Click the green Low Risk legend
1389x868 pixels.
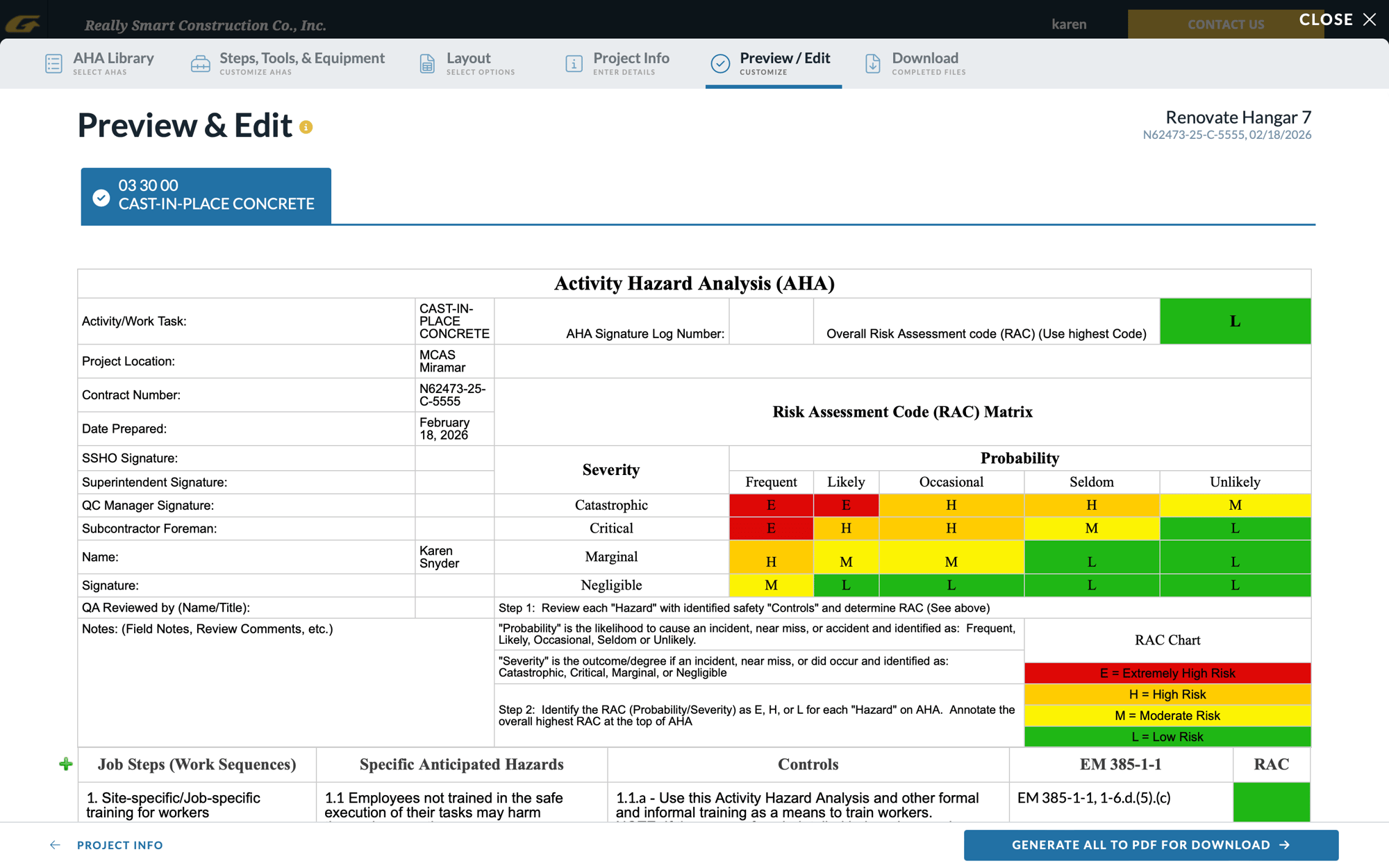point(1167,737)
